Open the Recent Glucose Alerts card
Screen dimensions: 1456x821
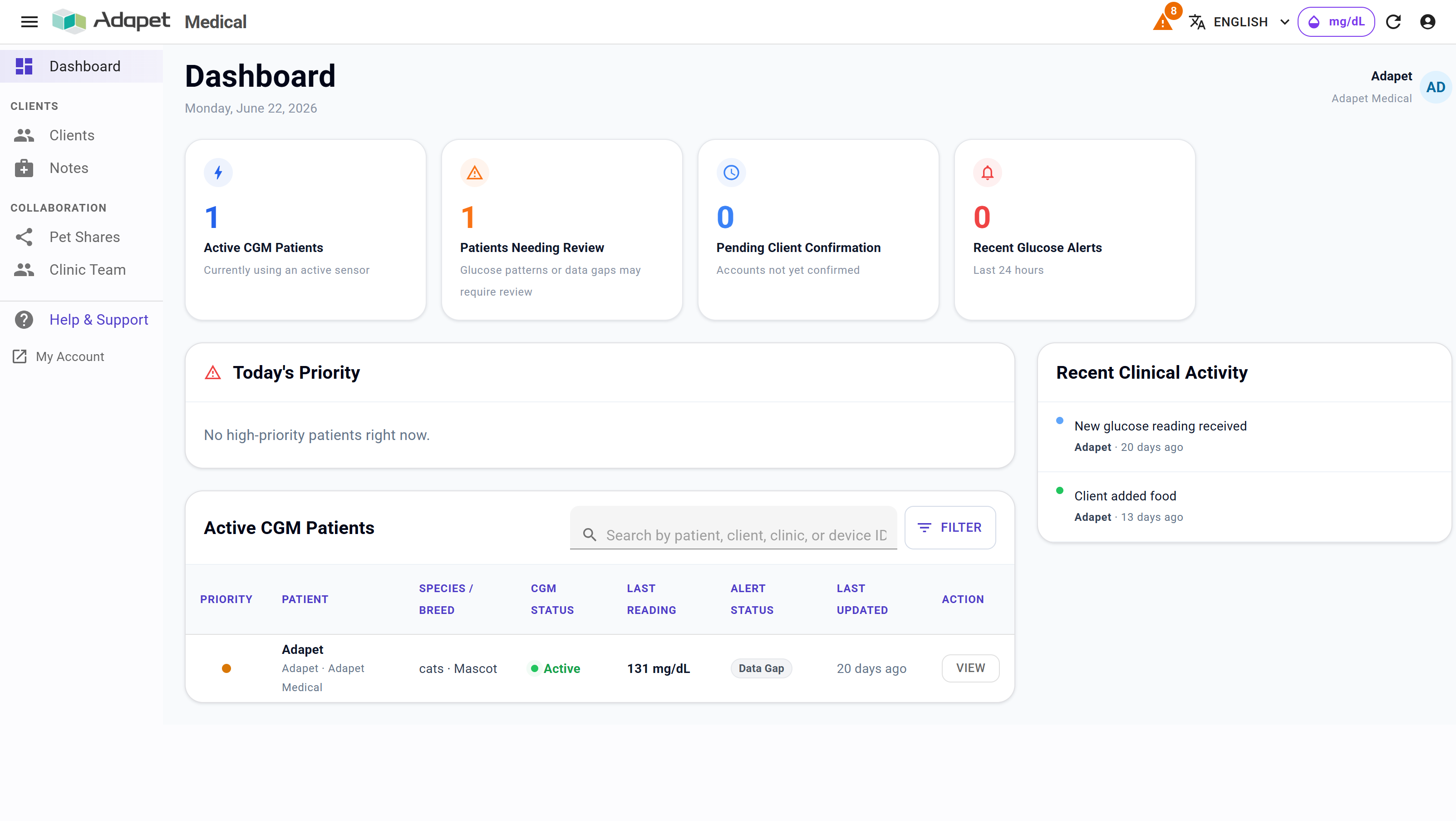tap(1075, 230)
